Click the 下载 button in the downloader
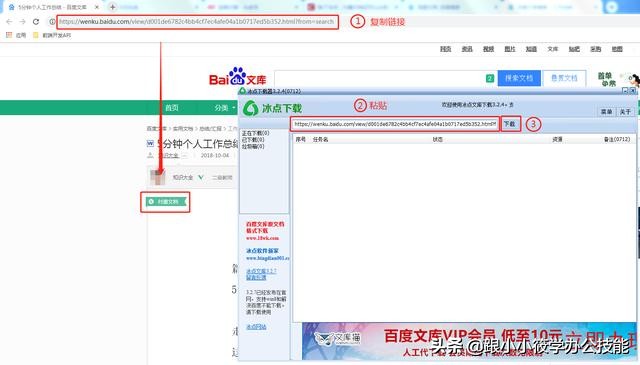 pos(510,124)
